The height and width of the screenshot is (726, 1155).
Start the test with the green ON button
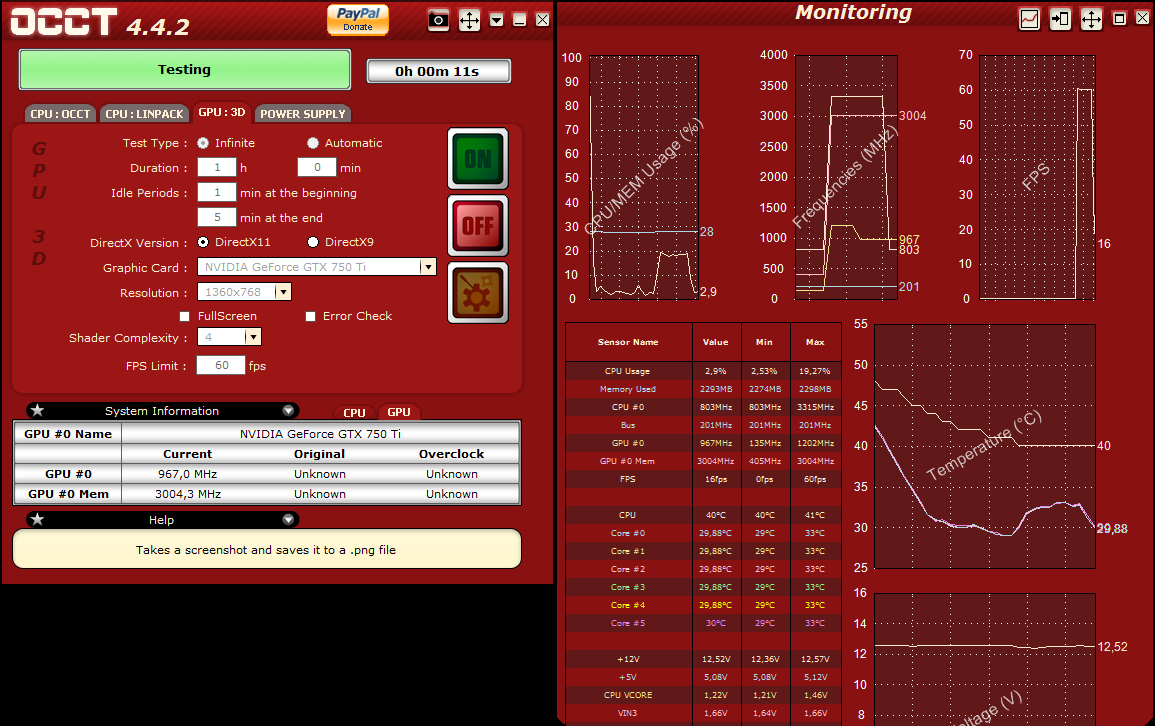pos(478,158)
